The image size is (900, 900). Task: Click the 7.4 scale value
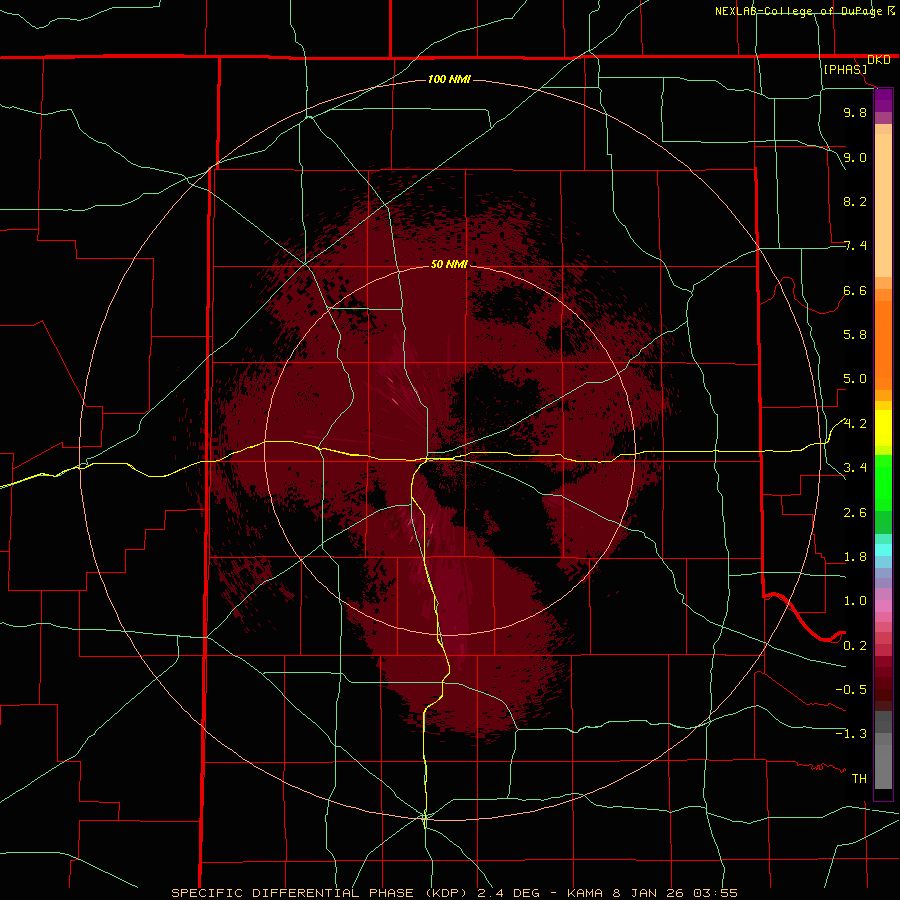pos(855,246)
